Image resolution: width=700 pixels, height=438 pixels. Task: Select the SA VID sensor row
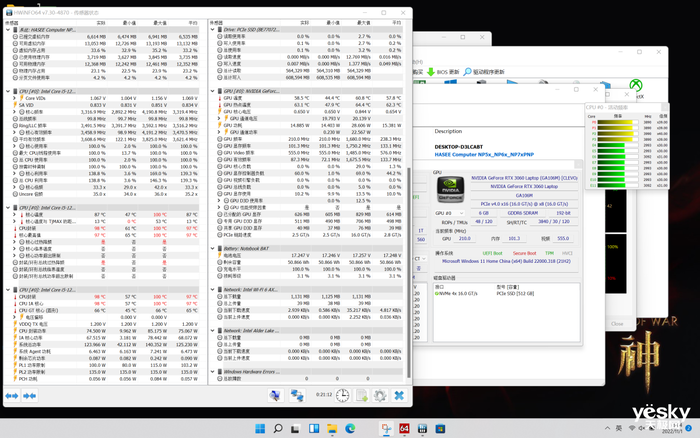106,105
